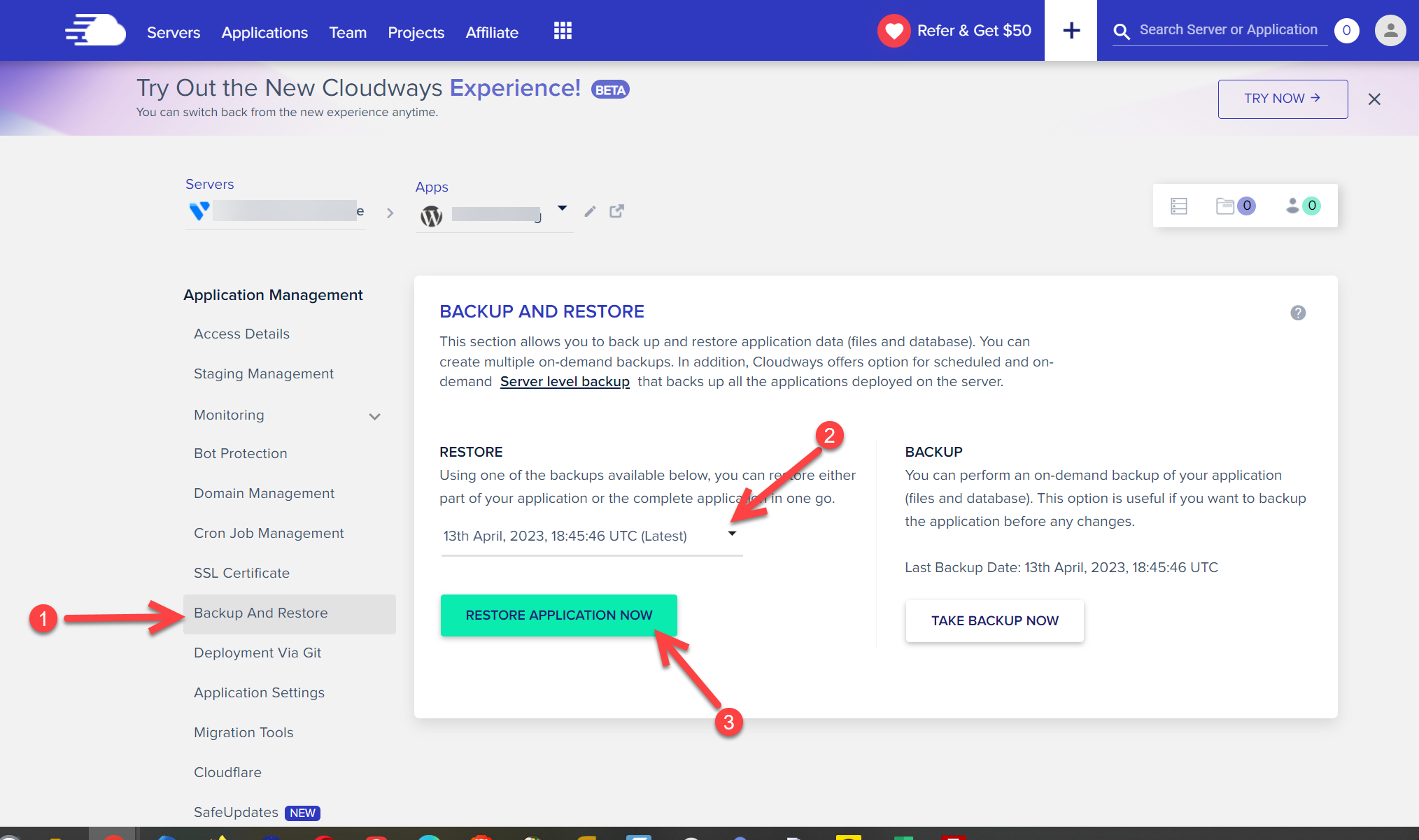The width and height of the screenshot is (1419, 840).
Task: Open the application selector dropdown arrow
Action: pyautogui.click(x=562, y=208)
